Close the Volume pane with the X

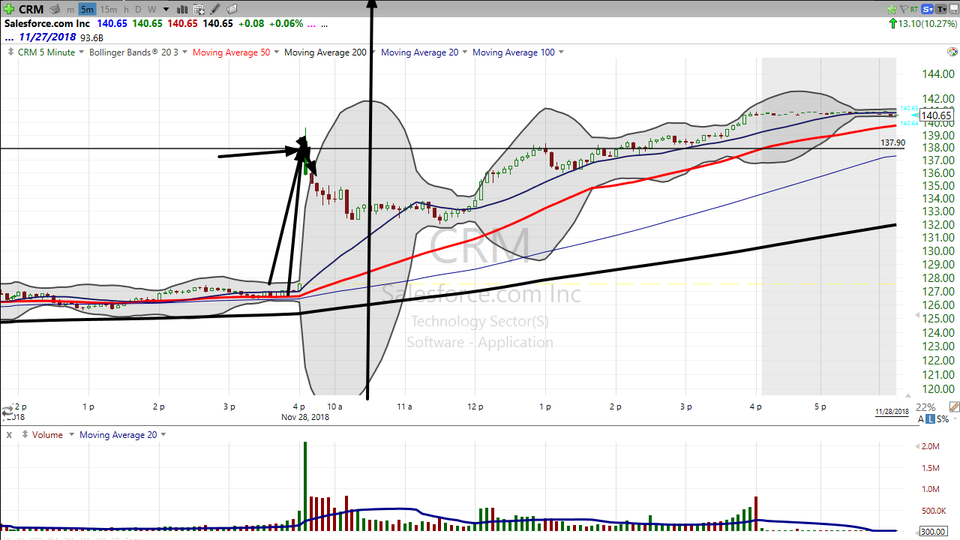point(9,435)
